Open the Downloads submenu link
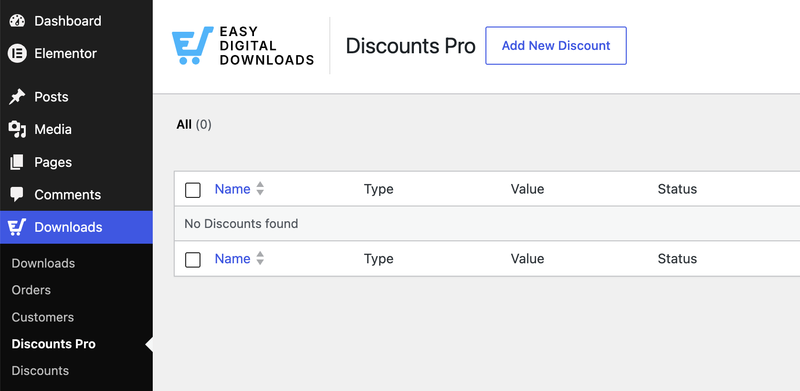The height and width of the screenshot is (391, 800). (x=43, y=263)
